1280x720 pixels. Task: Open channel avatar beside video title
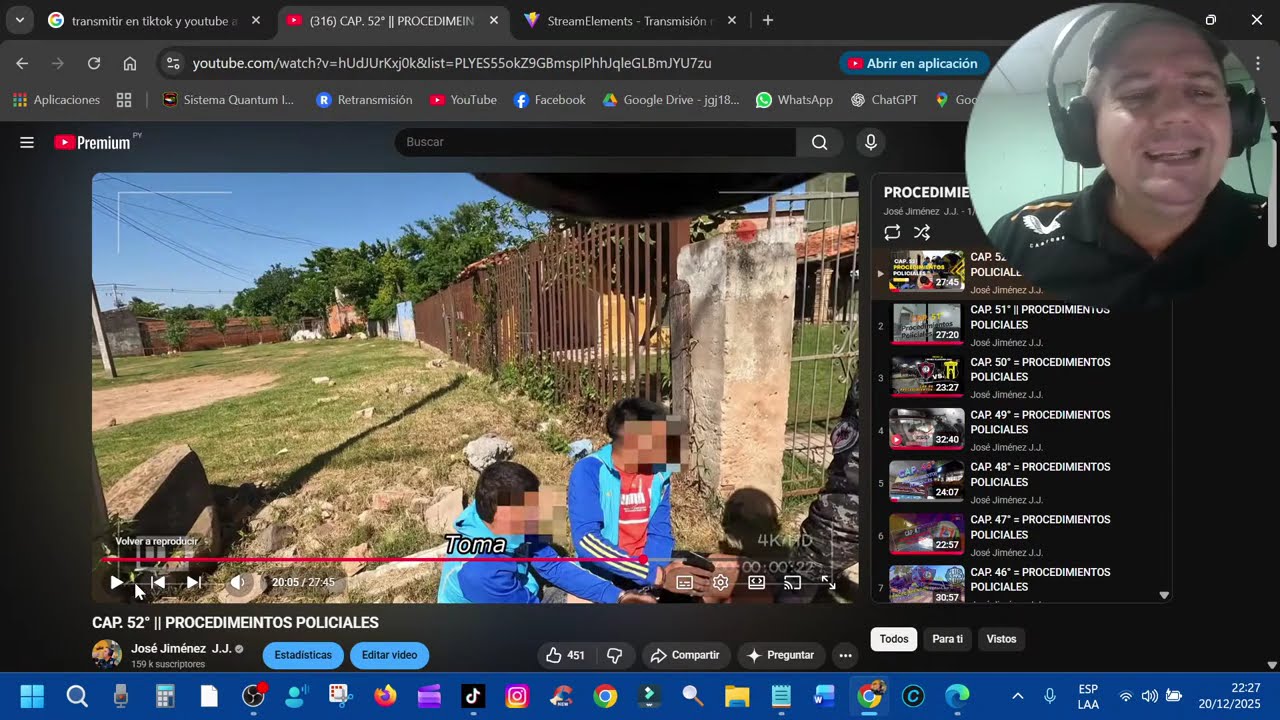coord(107,655)
